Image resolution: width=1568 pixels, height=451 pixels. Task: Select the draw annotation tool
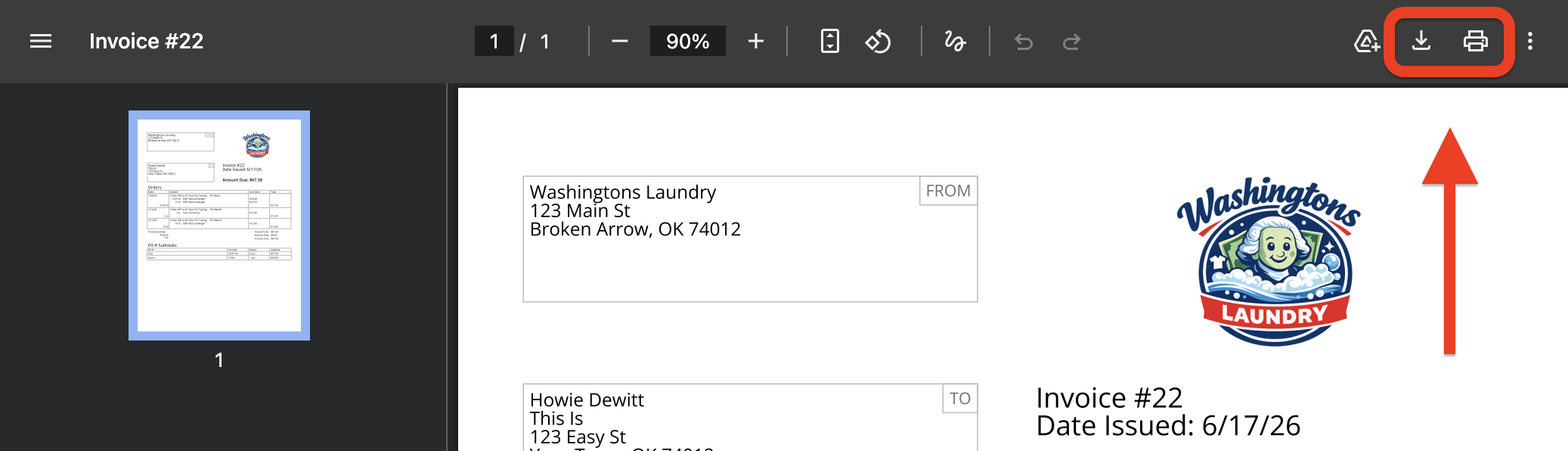point(955,41)
